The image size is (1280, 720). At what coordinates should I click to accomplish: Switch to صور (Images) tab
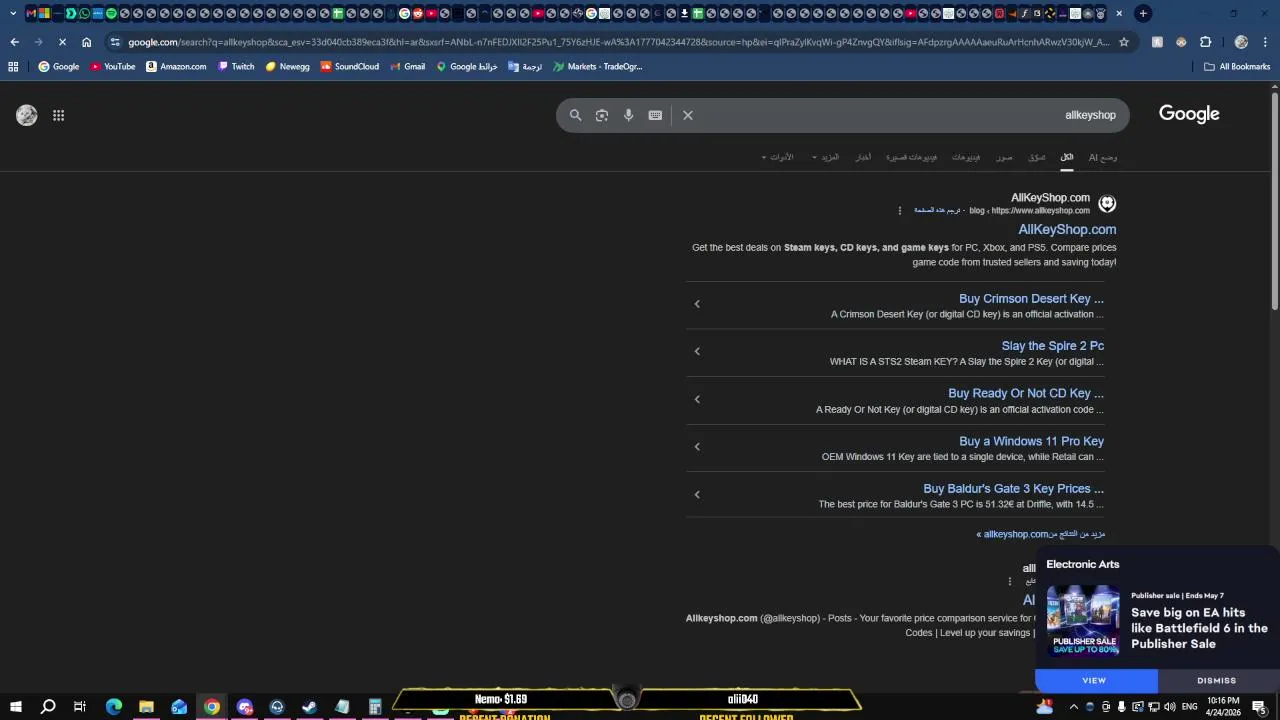(x=1004, y=157)
